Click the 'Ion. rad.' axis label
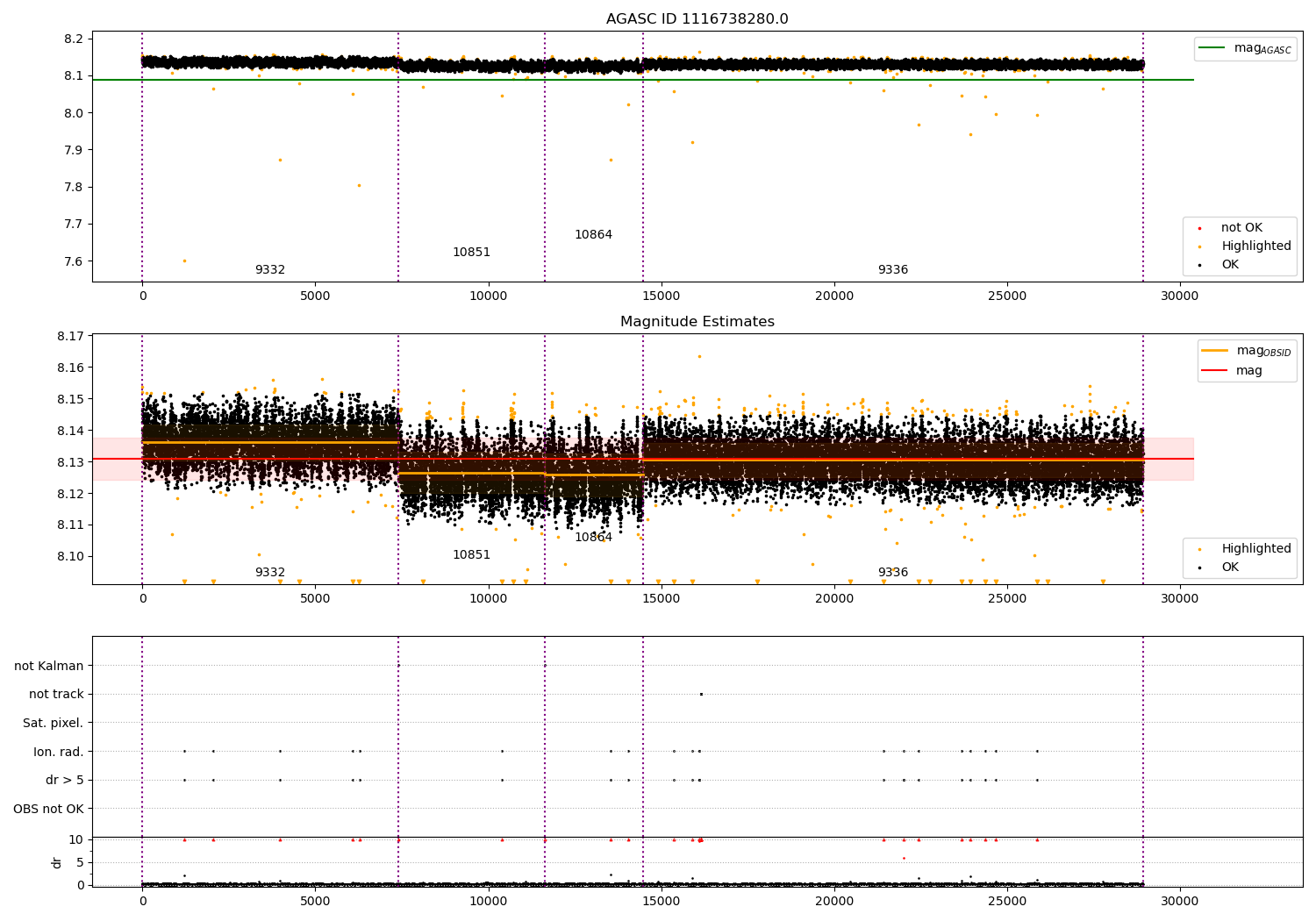This screenshot has width=1316, height=921. click(59, 752)
